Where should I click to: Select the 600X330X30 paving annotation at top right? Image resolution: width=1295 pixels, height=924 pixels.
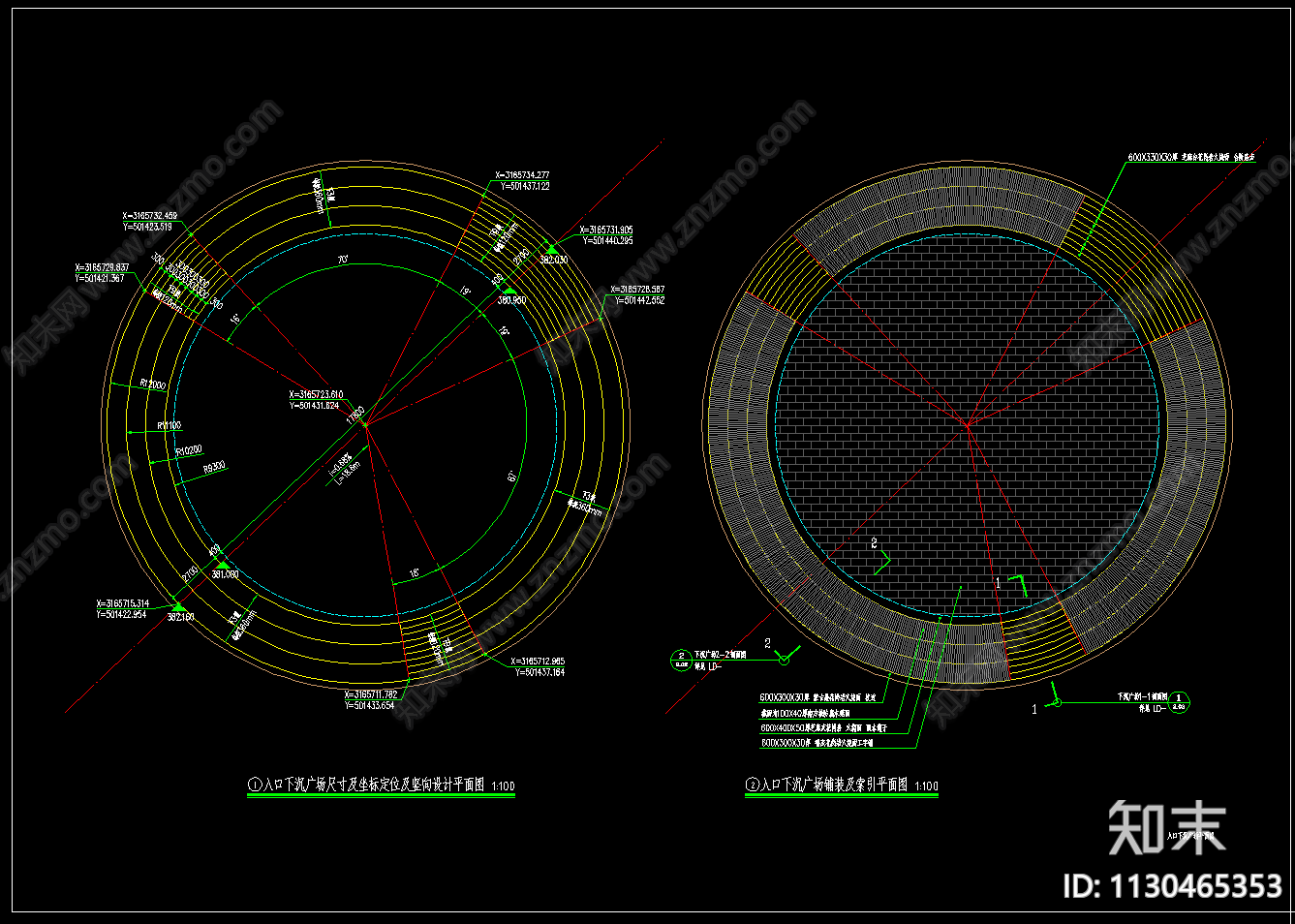pyautogui.click(x=1191, y=157)
